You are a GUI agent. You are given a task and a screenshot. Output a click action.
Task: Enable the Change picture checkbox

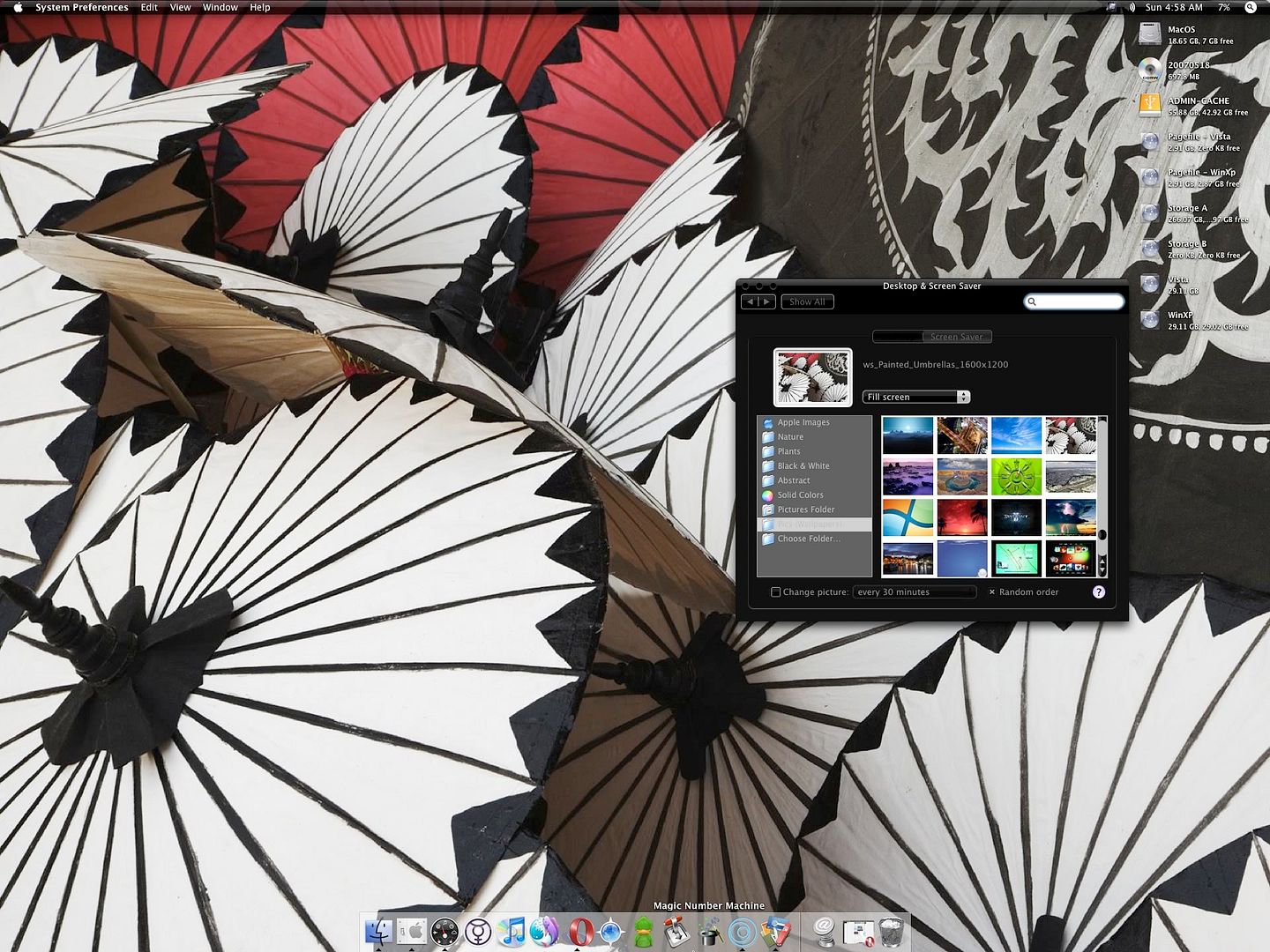[776, 592]
